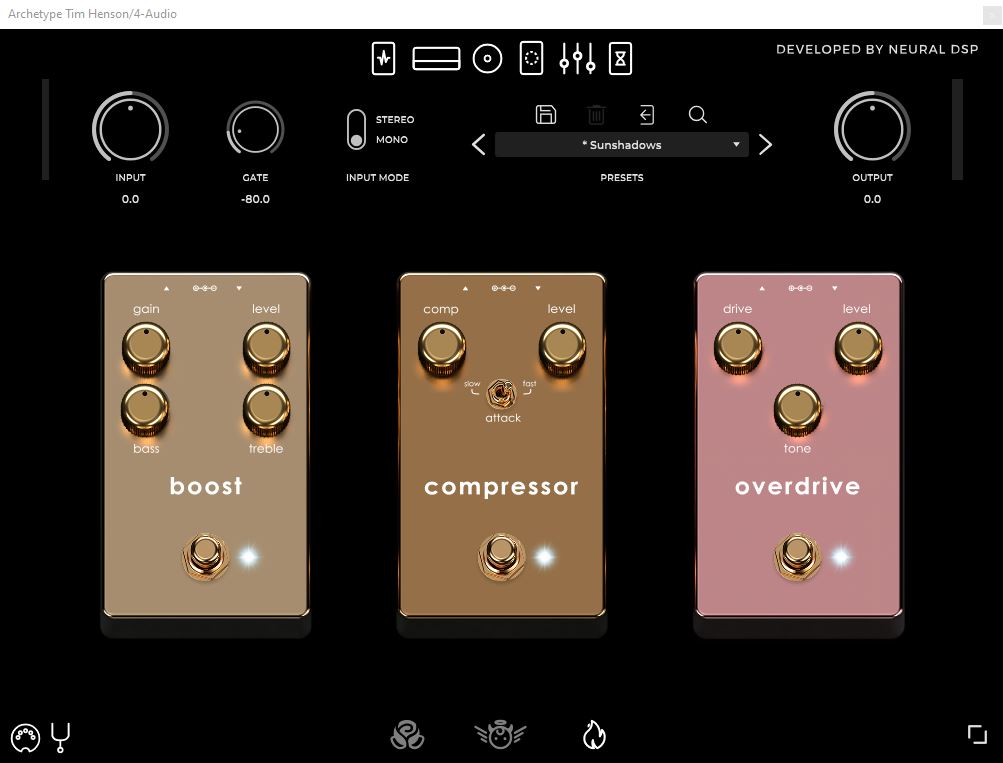The width and height of the screenshot is (1003, 763).
Task: Open the Sunshadows preset dropdown
Action: coord(622,145)
